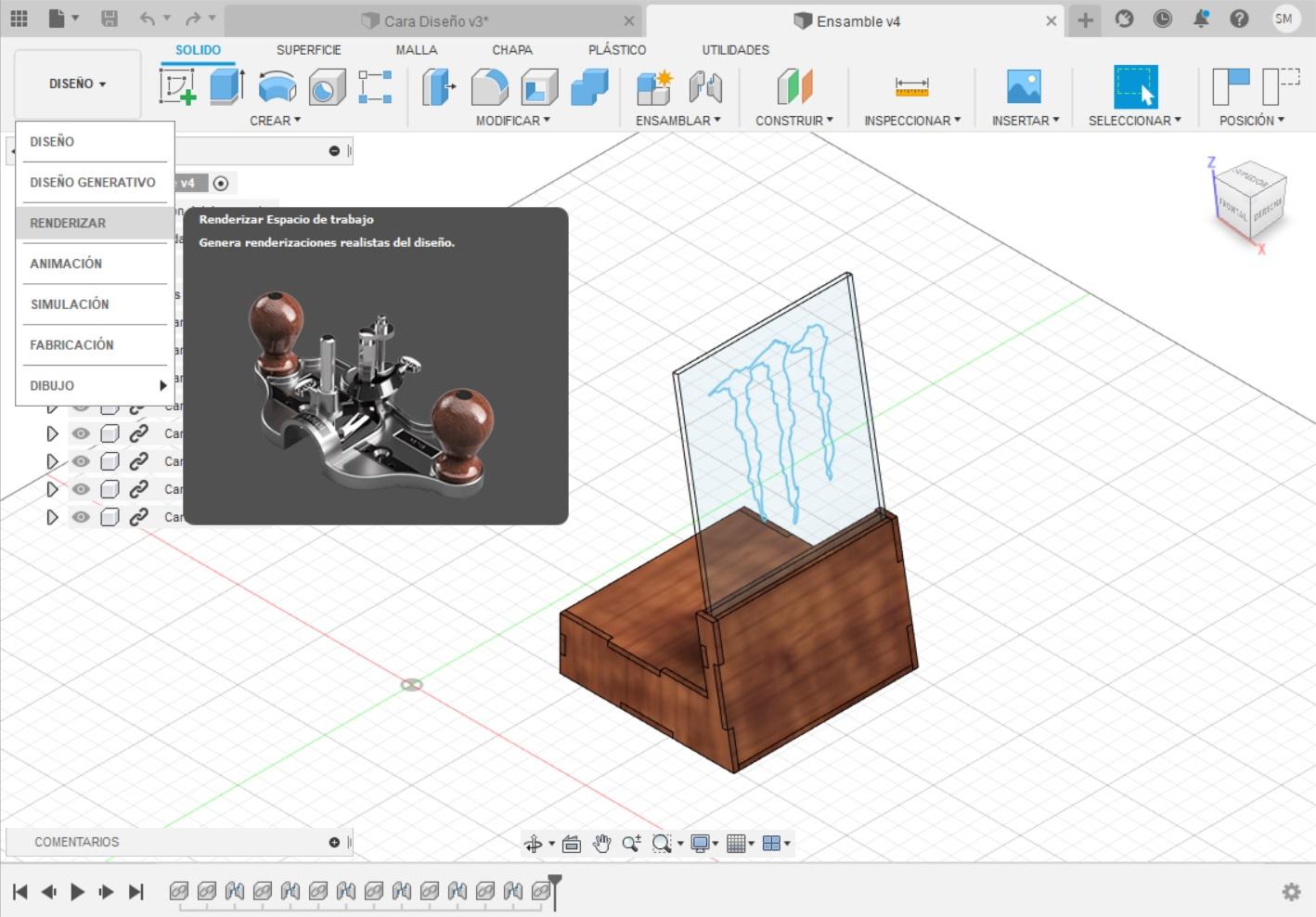Expand the third Cara component in the browser tree
Viewport: 1316px width, 917px height.
coord(52,461)
